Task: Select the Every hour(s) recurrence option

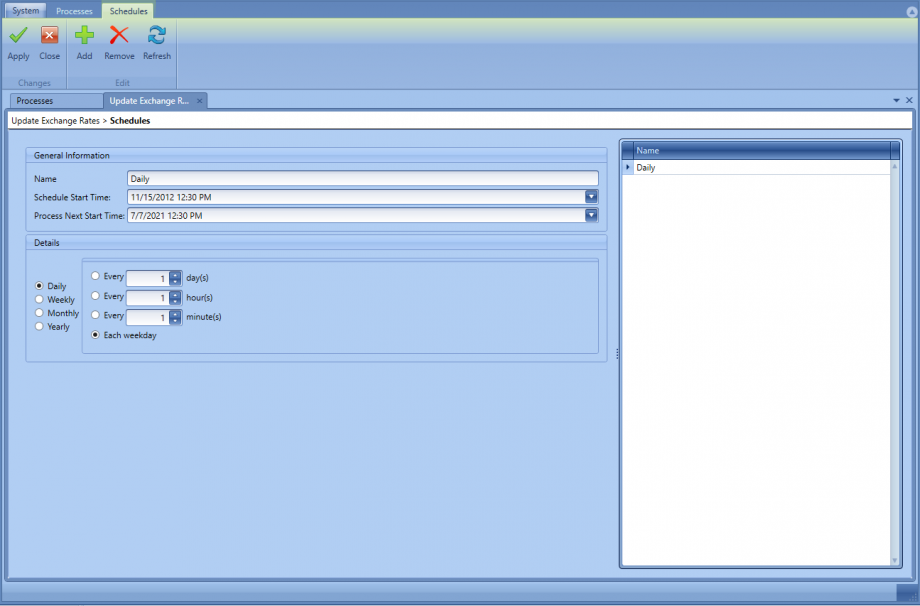Action: tap(95, 296)
